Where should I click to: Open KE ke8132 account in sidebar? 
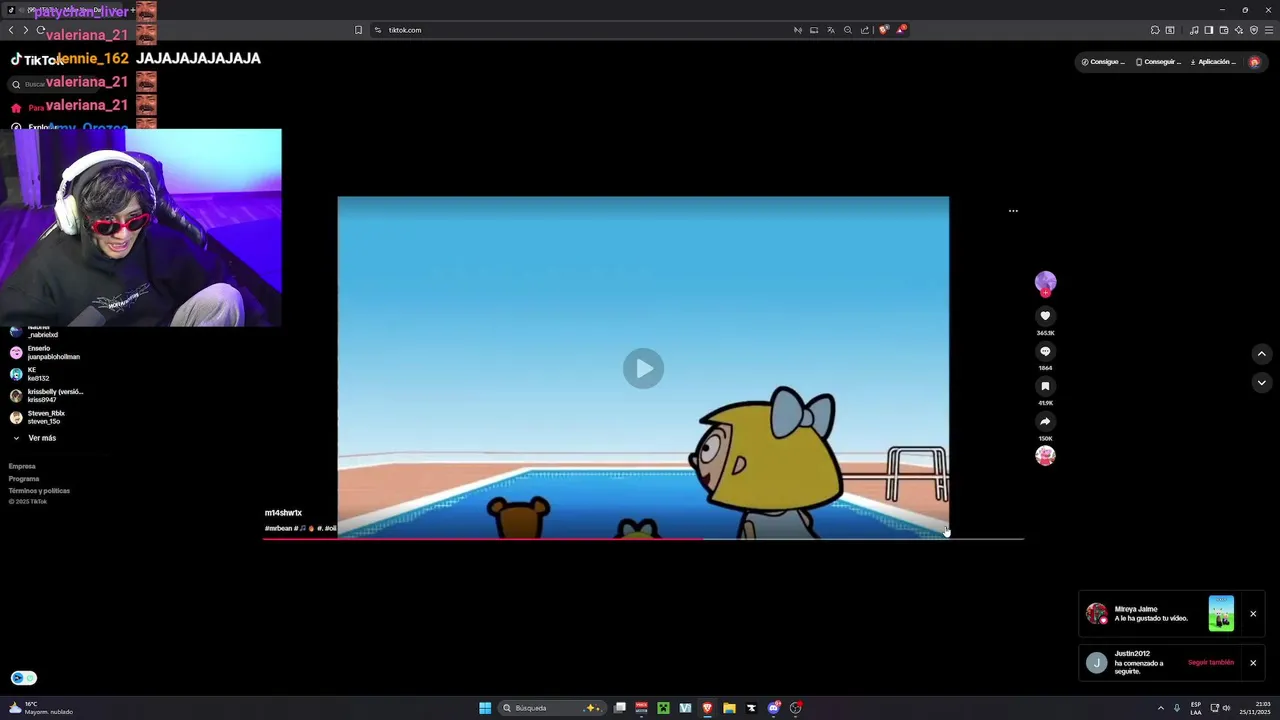click(x=30, y=374)
